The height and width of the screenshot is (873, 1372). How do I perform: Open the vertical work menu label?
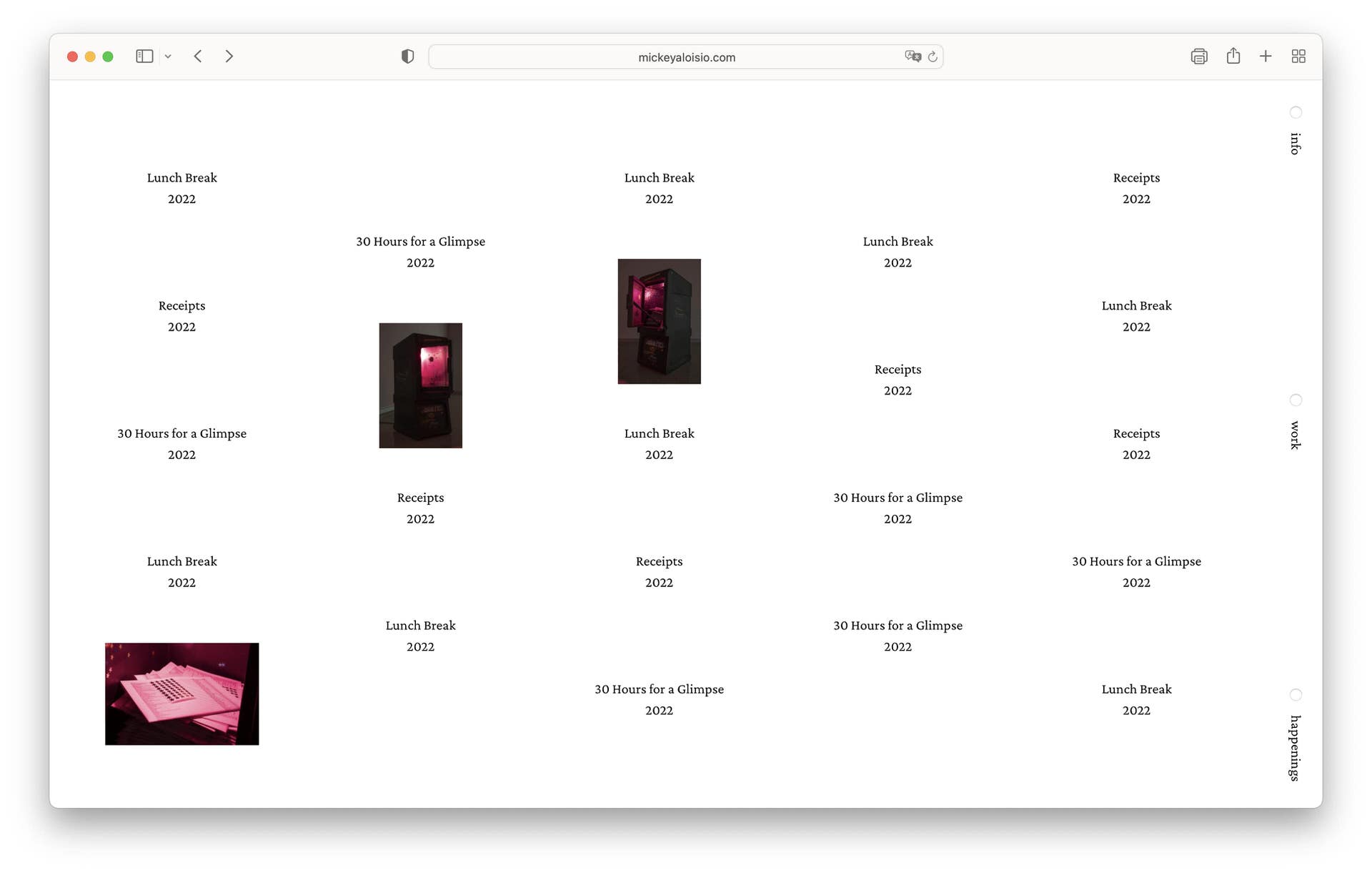click(1295, 435)
